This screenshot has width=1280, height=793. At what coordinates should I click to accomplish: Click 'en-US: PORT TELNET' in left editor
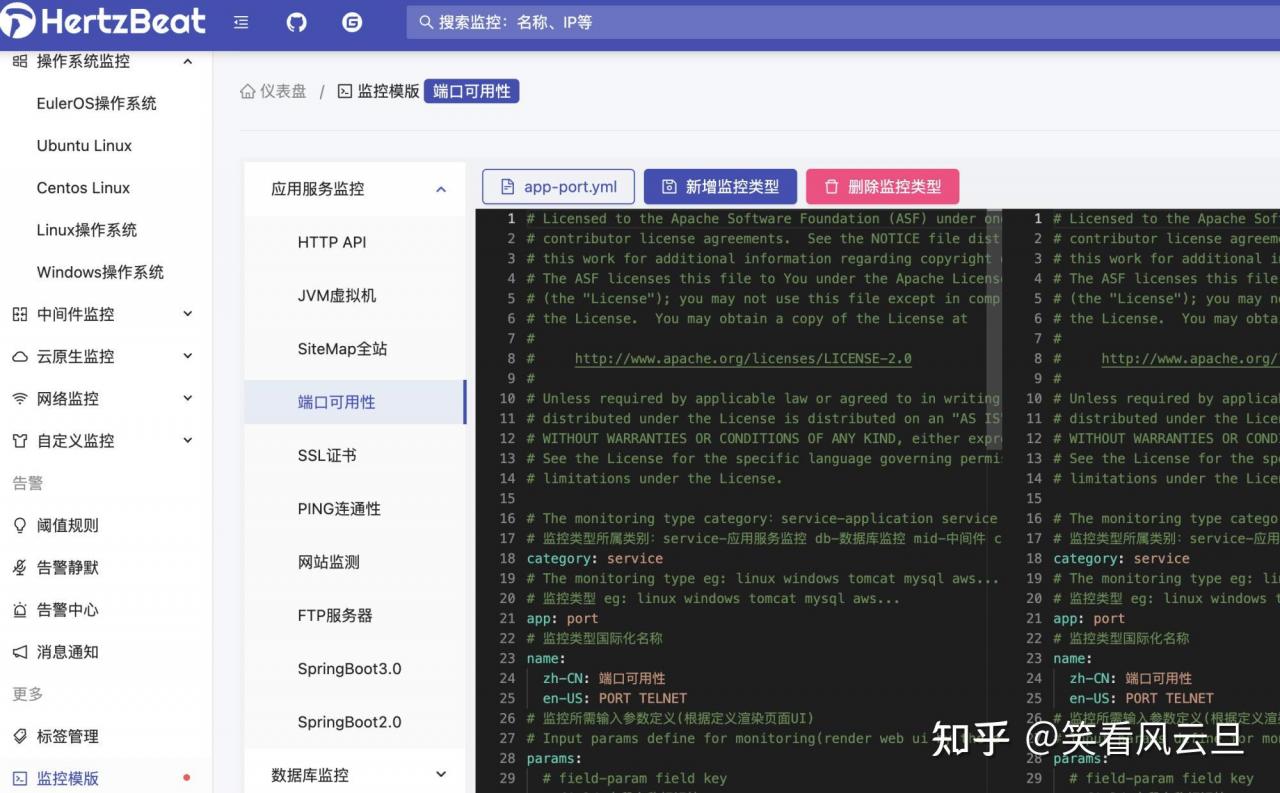coord(615,698)
